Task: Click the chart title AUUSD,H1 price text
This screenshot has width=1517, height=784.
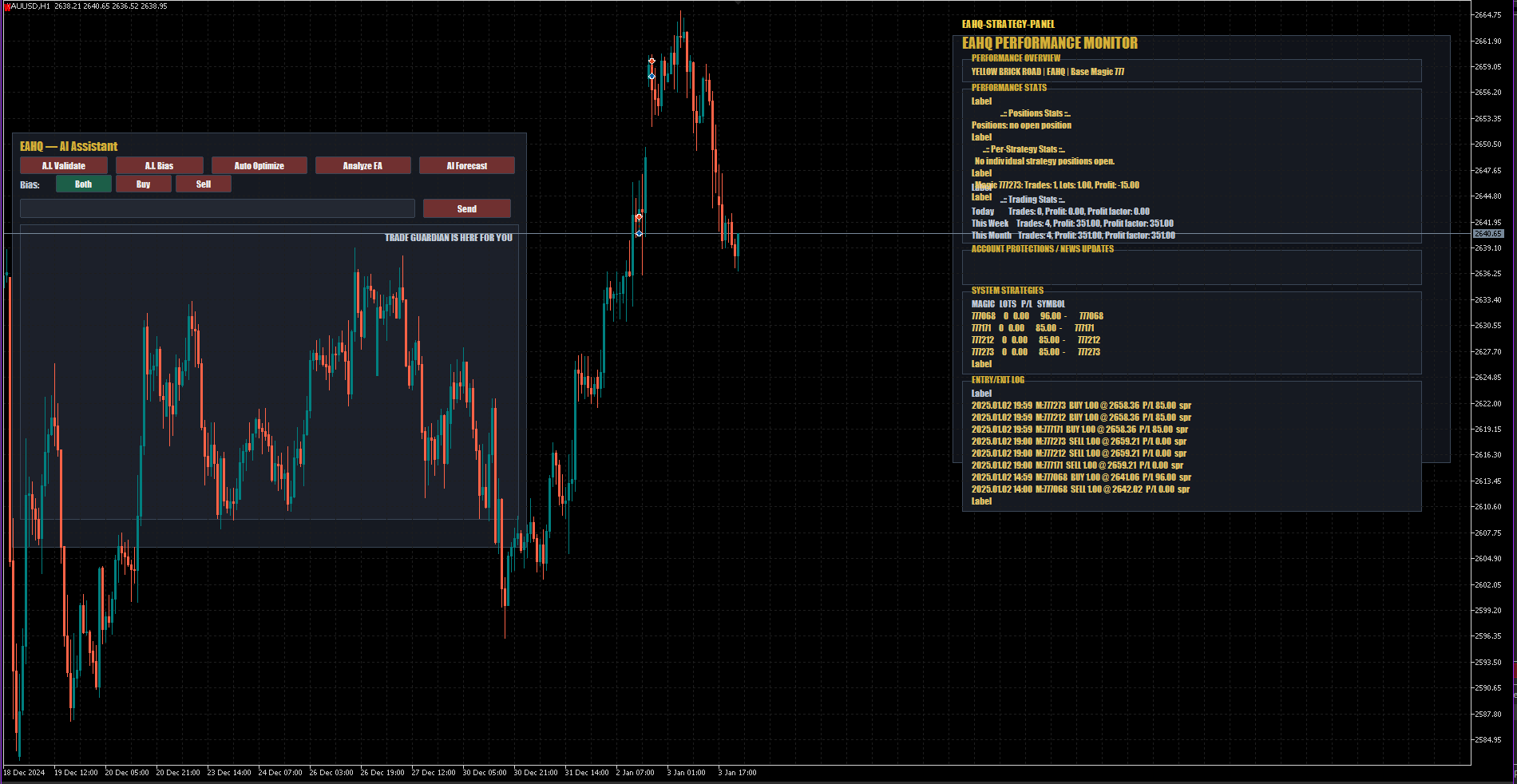Action: [89, 6]
